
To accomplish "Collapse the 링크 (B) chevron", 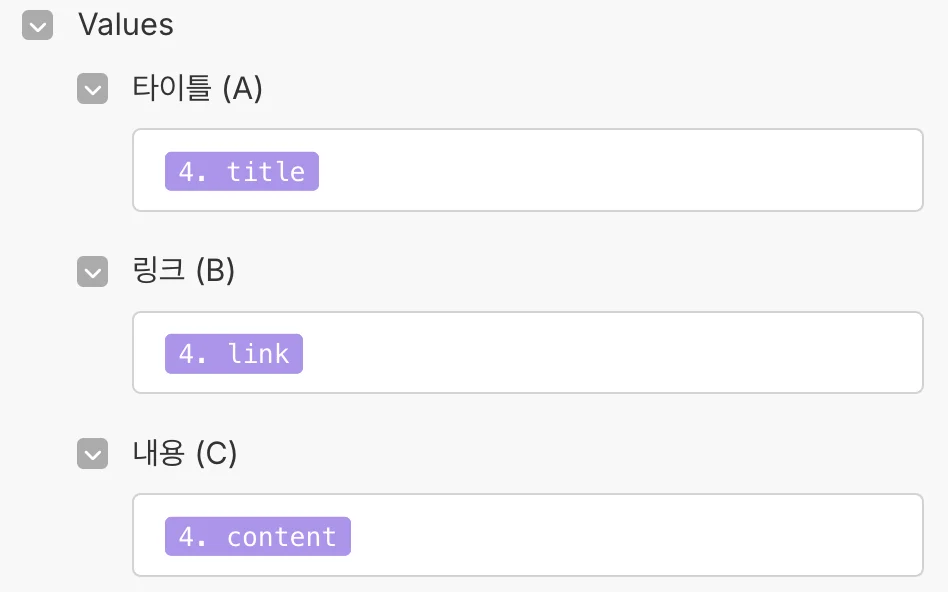I will [x=92, y=272].
